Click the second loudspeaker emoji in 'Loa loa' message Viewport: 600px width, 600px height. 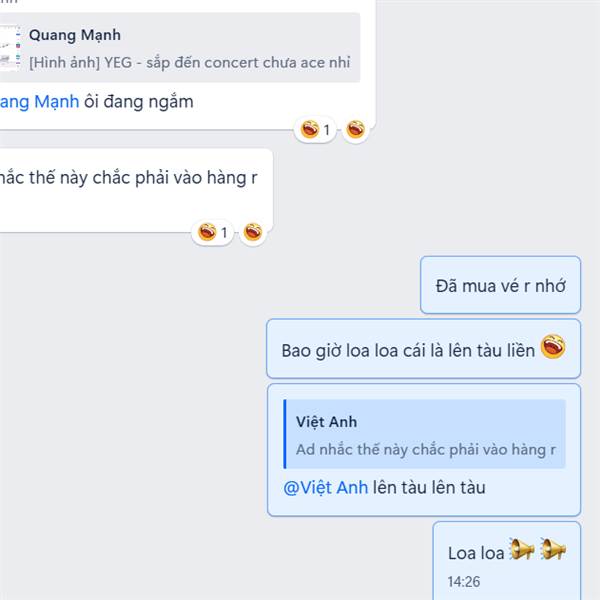(553, 549)
